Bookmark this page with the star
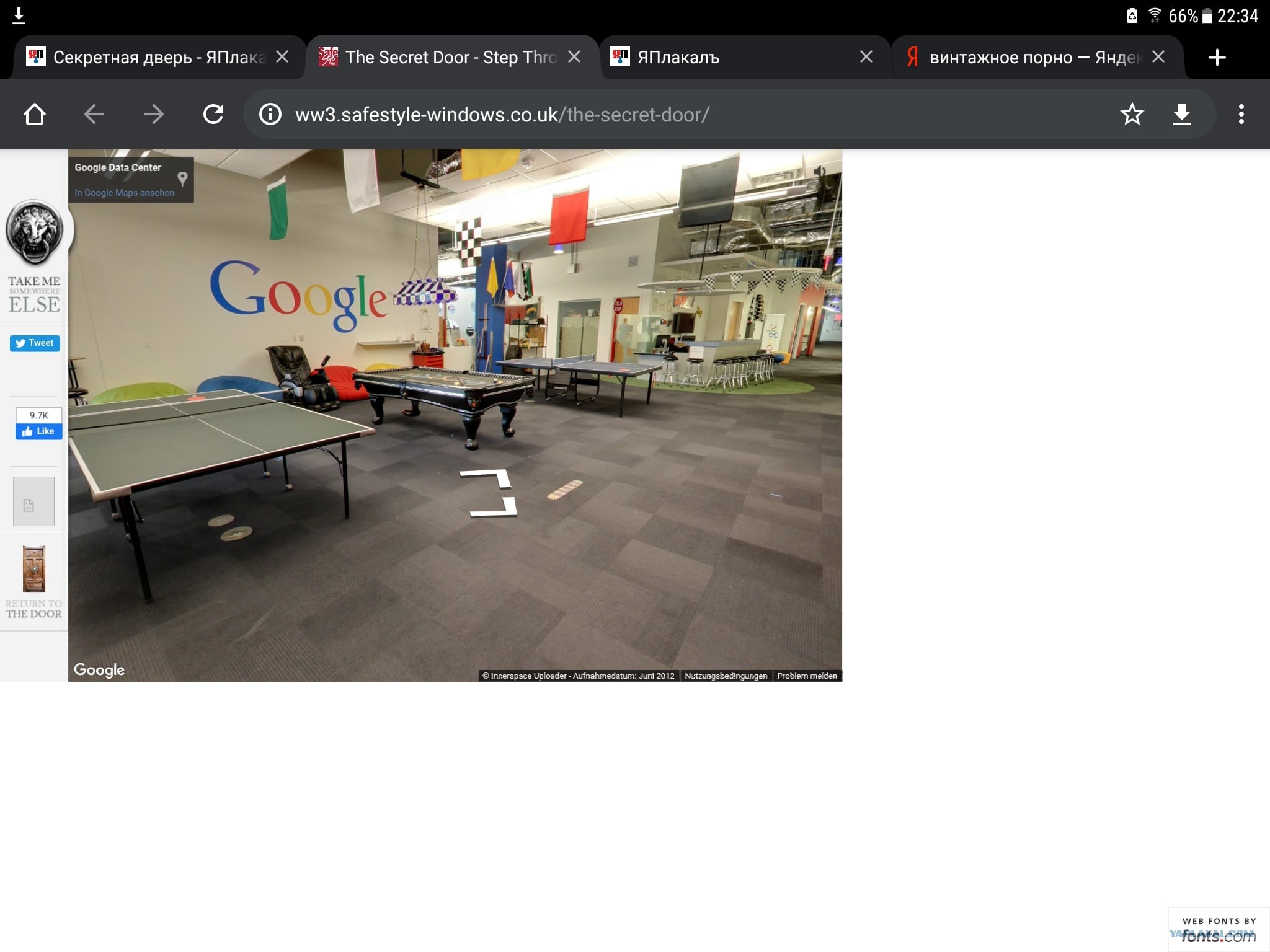Screen dimensions: 1270x952 tap(1132, 114)
